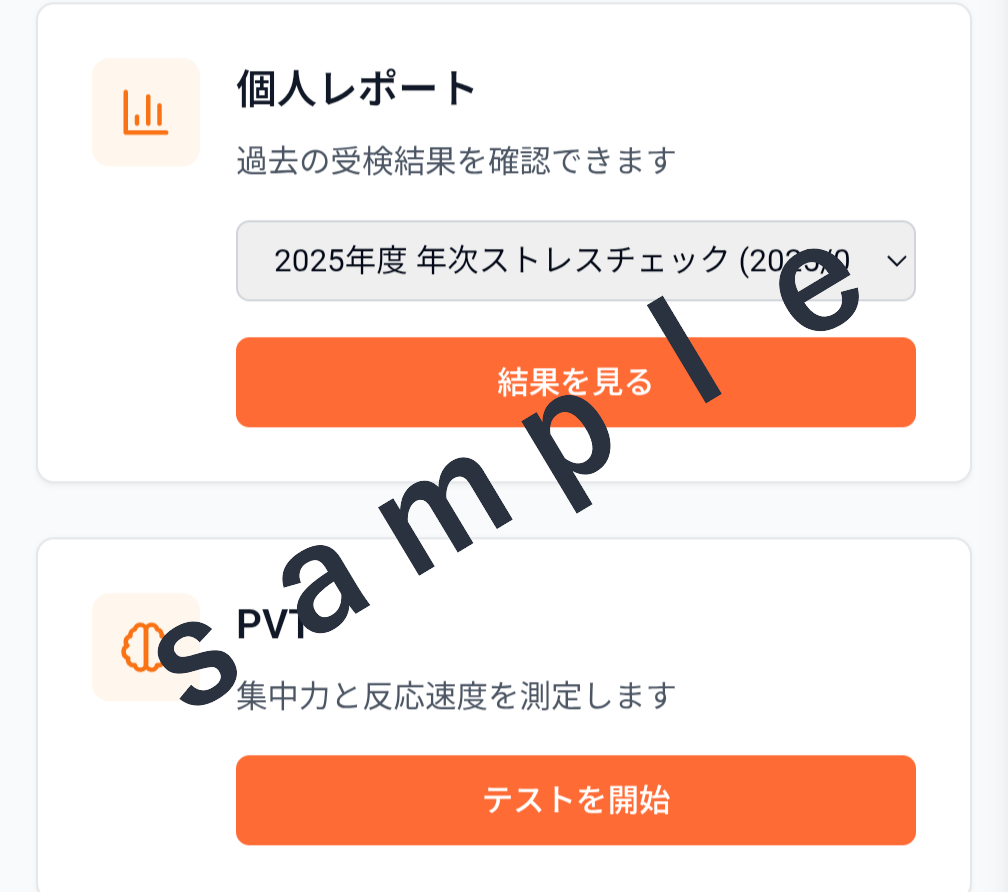This screenshot has width=1008, height=892.
Task: Click the gray gap between the two cards
Action: 503,510
